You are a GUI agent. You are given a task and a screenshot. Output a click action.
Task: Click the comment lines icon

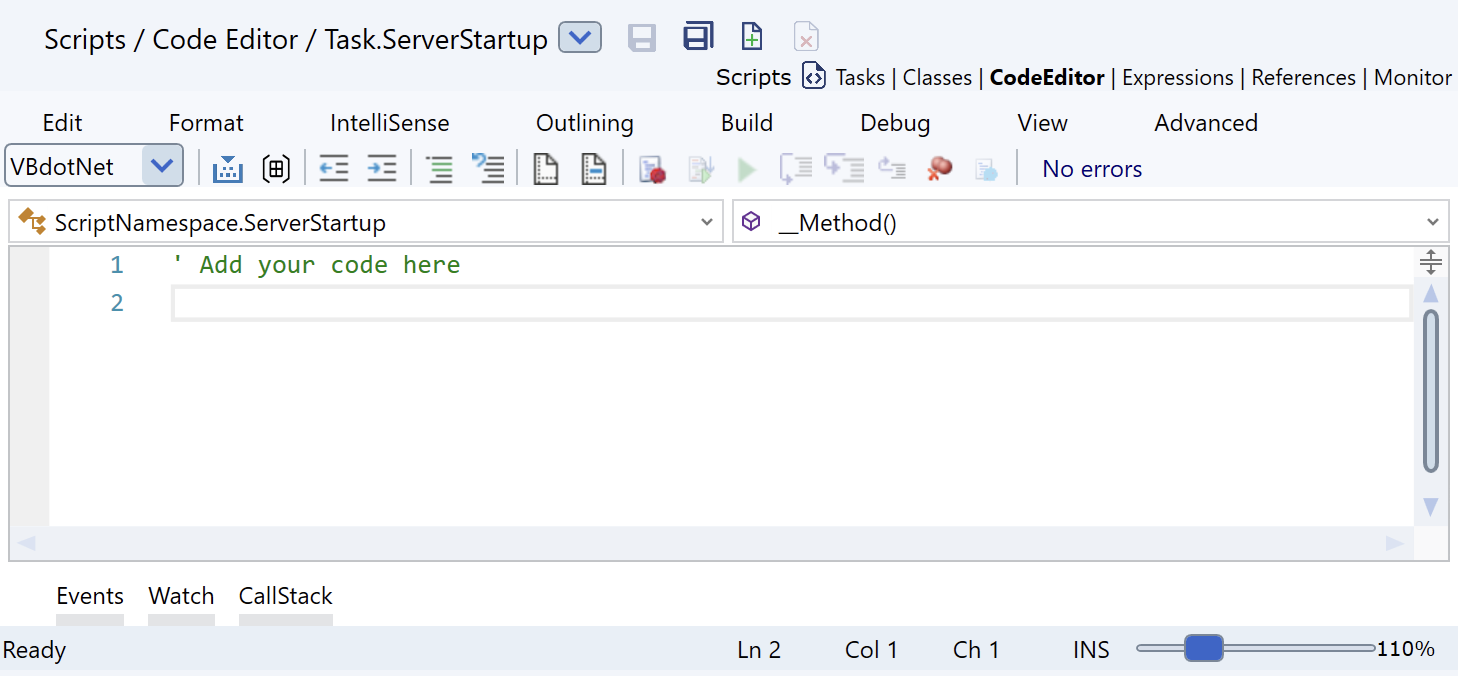pos(439,169)
